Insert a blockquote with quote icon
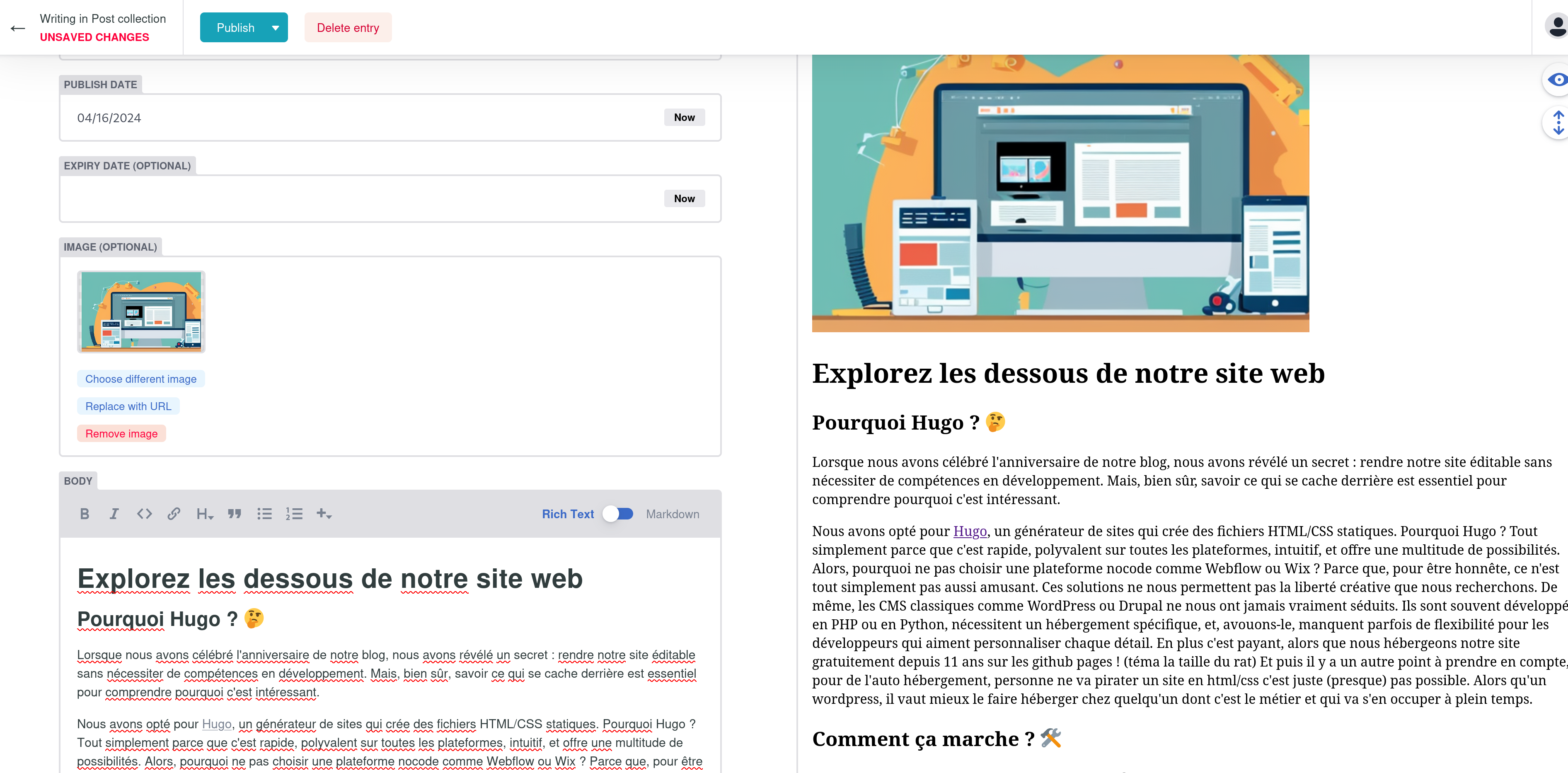 click(235, 514)
